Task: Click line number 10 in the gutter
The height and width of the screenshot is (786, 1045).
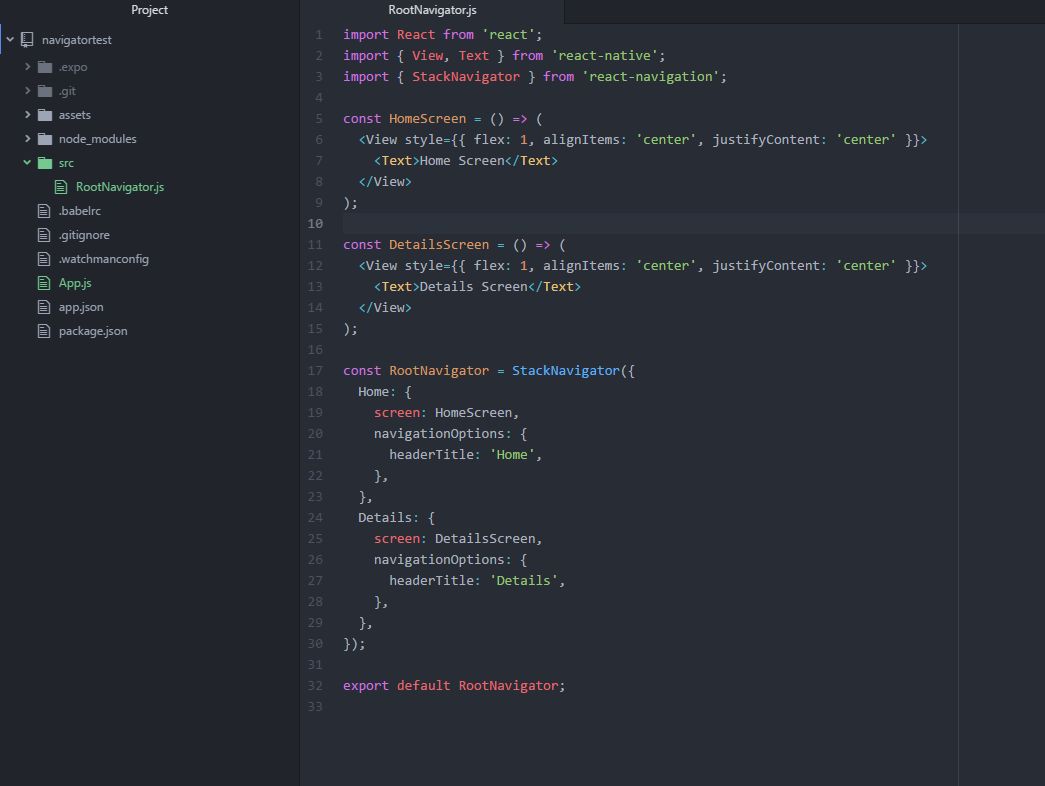Action: 315,223
